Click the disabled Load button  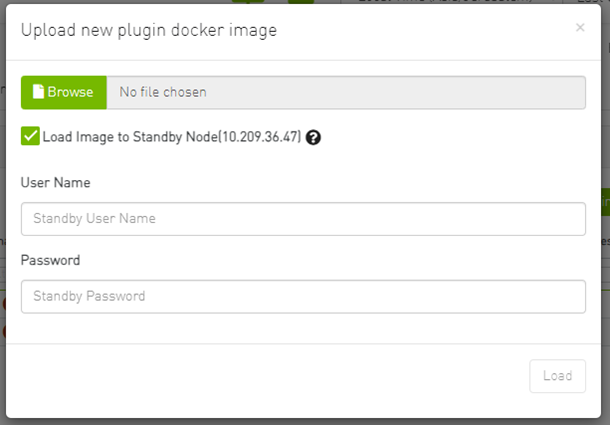click(x=557, y=376)
